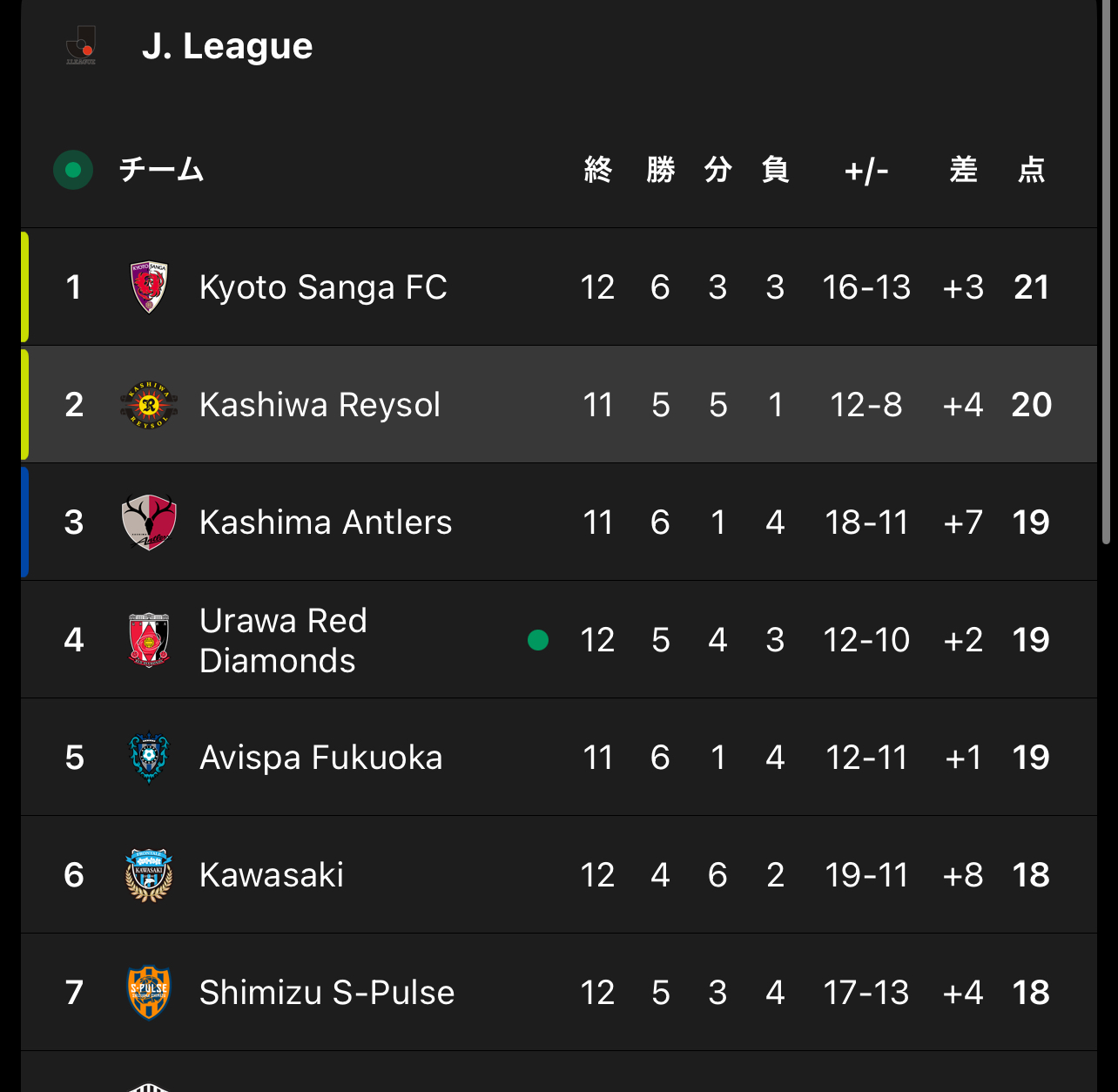Tap the 終 matches played header
The width and height of the screenshot is (1118, 1092).
[598, 170]
